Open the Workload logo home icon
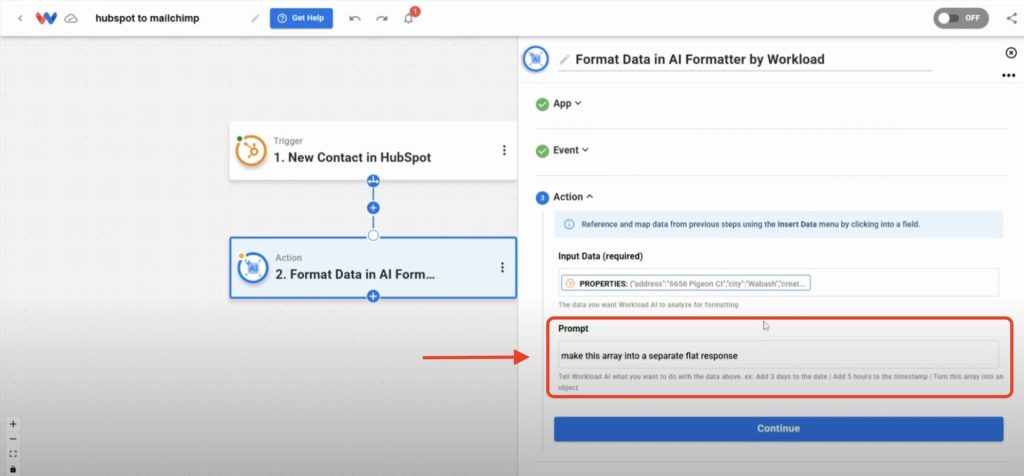The width and height of the screenshot is (1024, 476). click(x=46, y=18)
